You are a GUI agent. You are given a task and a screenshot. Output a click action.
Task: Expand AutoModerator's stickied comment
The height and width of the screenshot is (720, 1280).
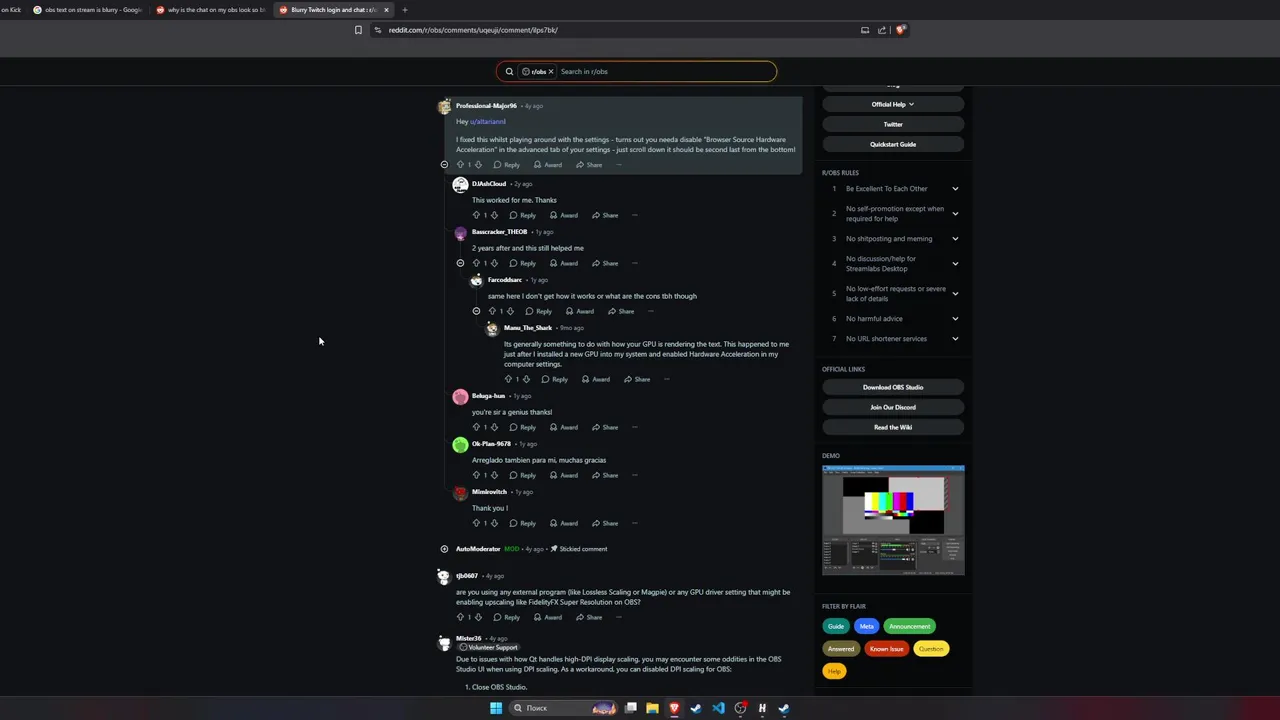pos(444,549)
